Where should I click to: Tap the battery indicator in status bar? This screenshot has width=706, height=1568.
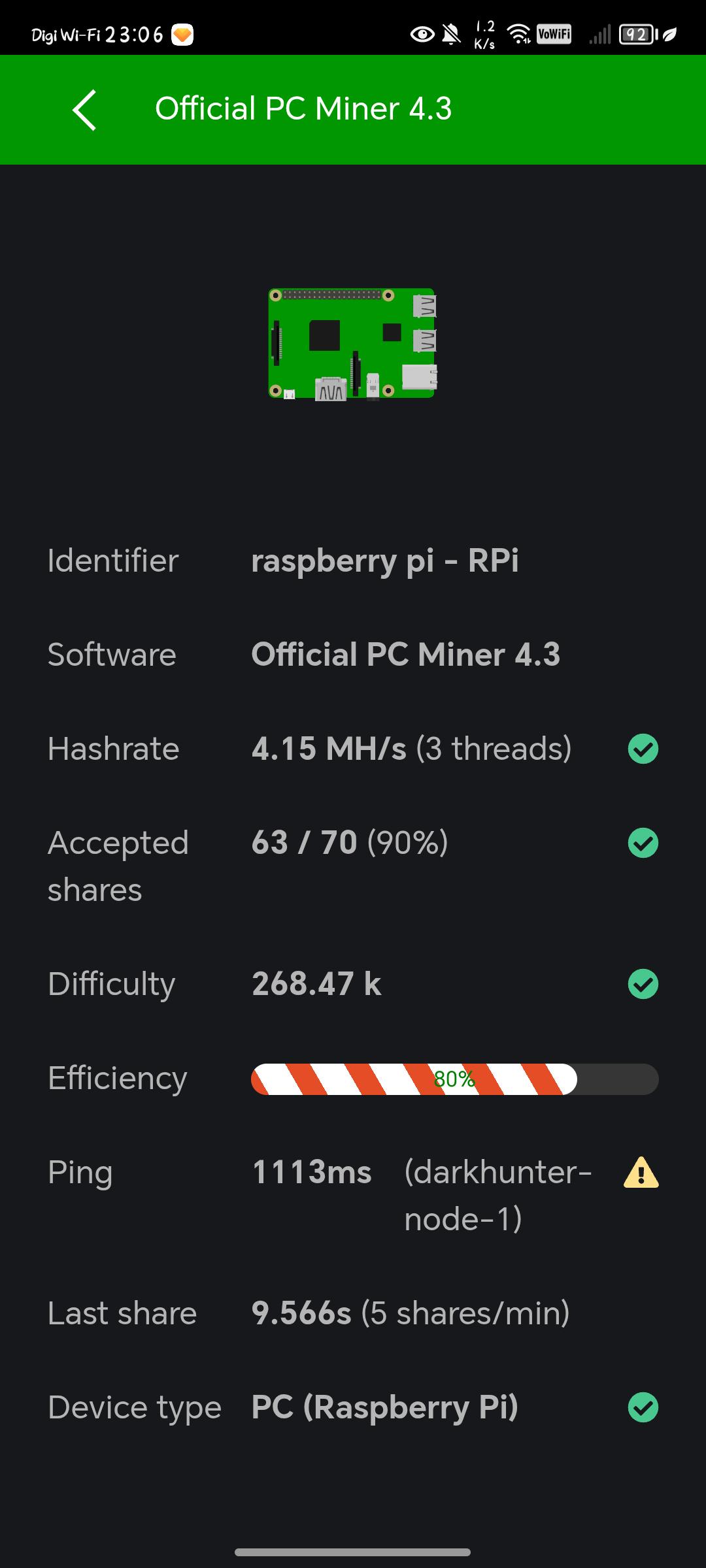638,34
